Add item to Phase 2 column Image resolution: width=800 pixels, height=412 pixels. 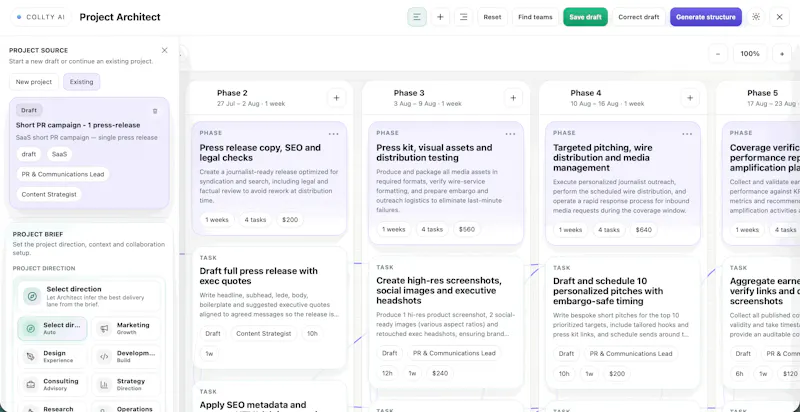336,98
